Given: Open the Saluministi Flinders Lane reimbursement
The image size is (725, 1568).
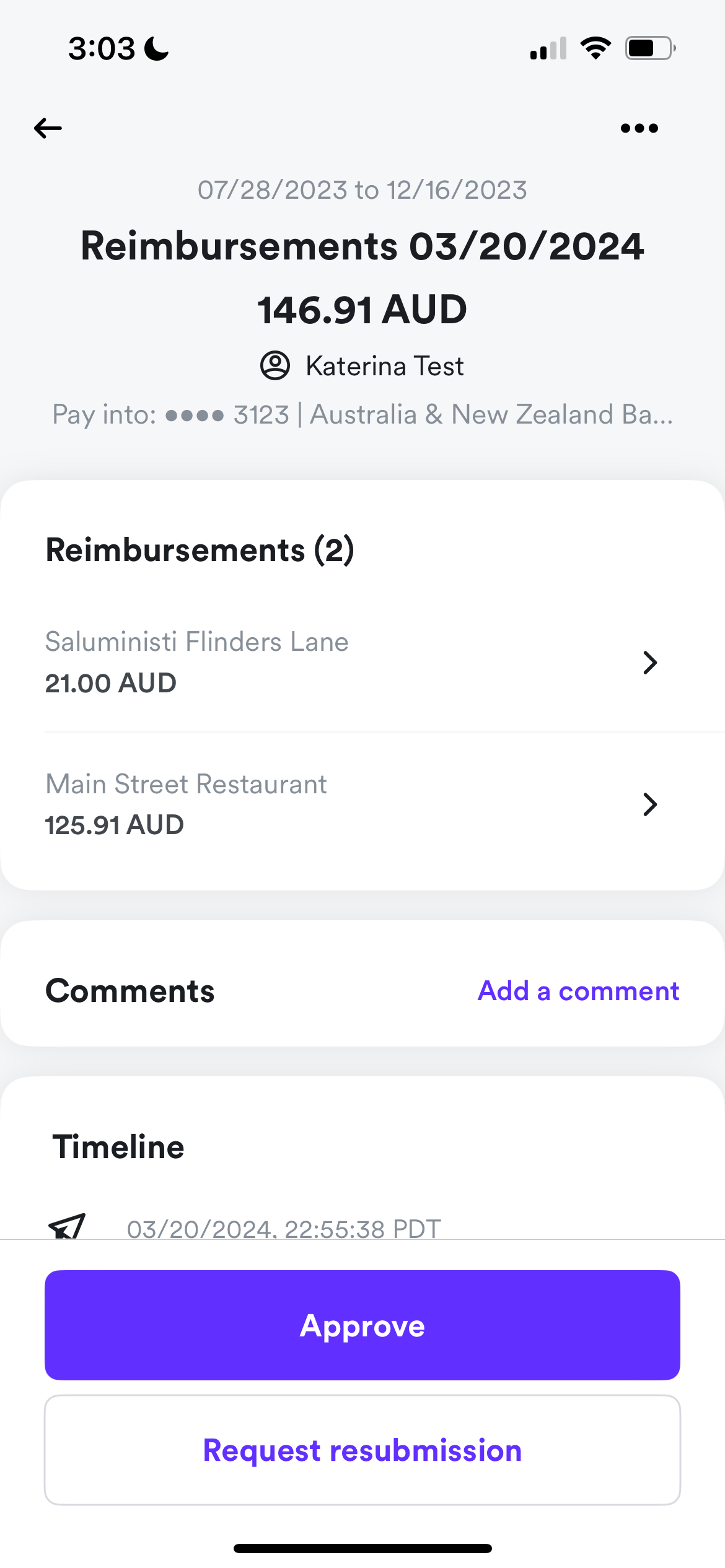Looking at the screenshot, I should click(362, 662).
